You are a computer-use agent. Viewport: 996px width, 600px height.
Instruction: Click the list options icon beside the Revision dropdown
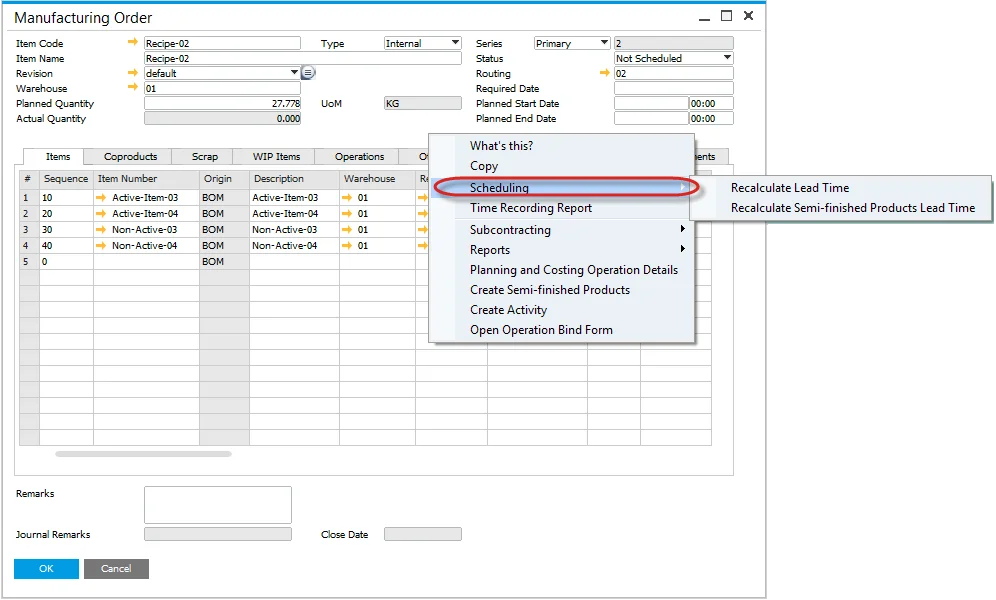pos(307,73)
